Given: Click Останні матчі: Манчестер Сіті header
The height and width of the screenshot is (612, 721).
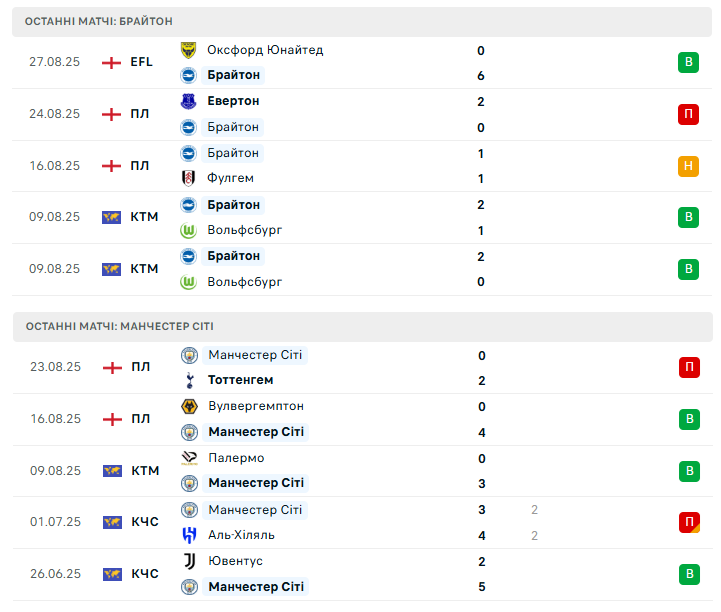Looking at the screenshot, I should point(120,326).
